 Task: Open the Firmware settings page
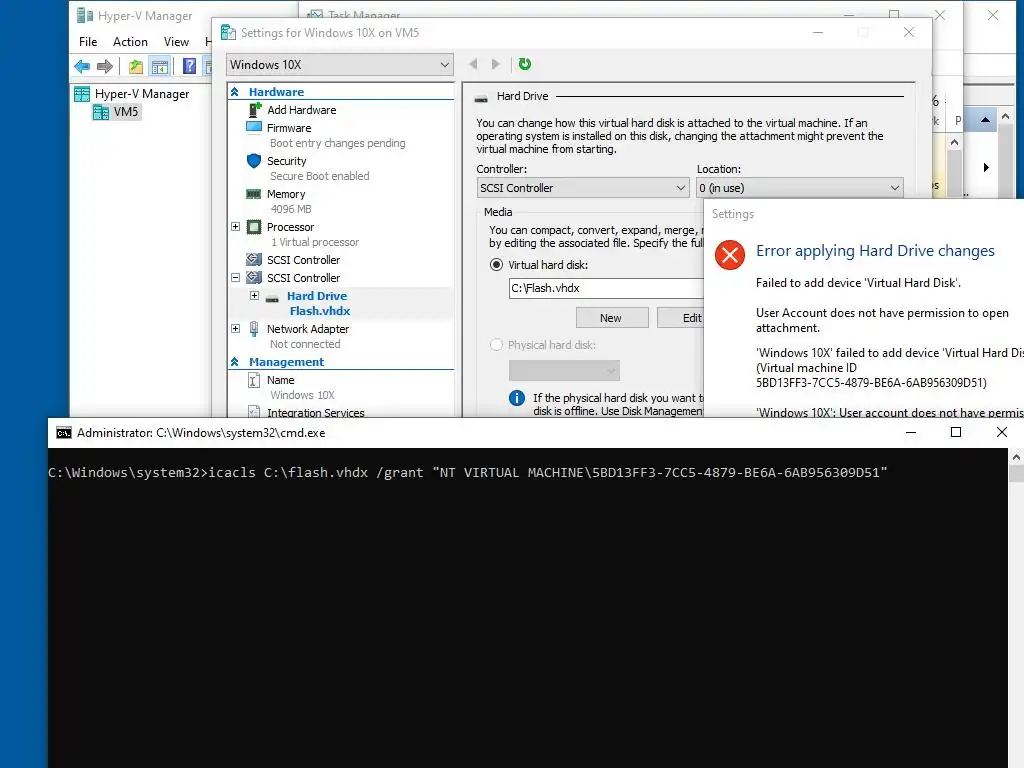[x=289, y=128]
